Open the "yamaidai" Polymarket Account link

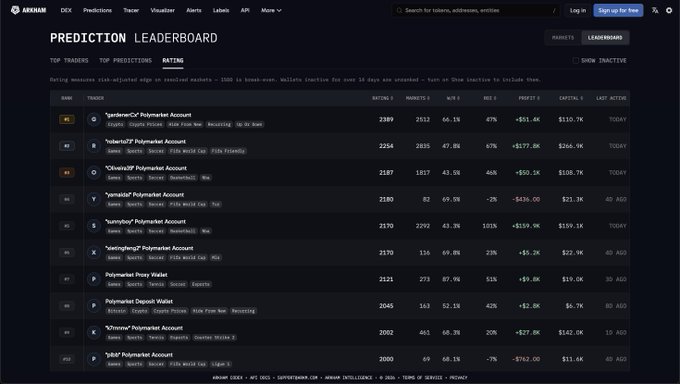pos(145,195)
